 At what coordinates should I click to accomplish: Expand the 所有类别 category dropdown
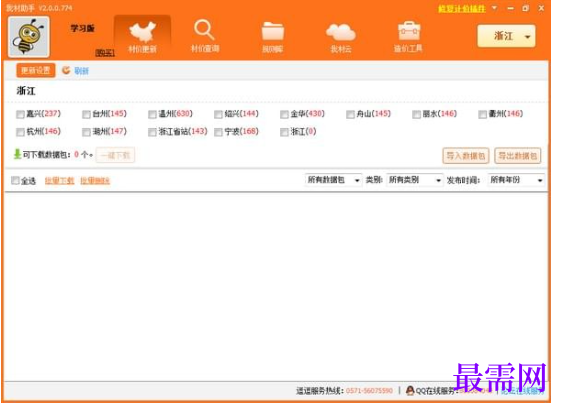(414, 180)
